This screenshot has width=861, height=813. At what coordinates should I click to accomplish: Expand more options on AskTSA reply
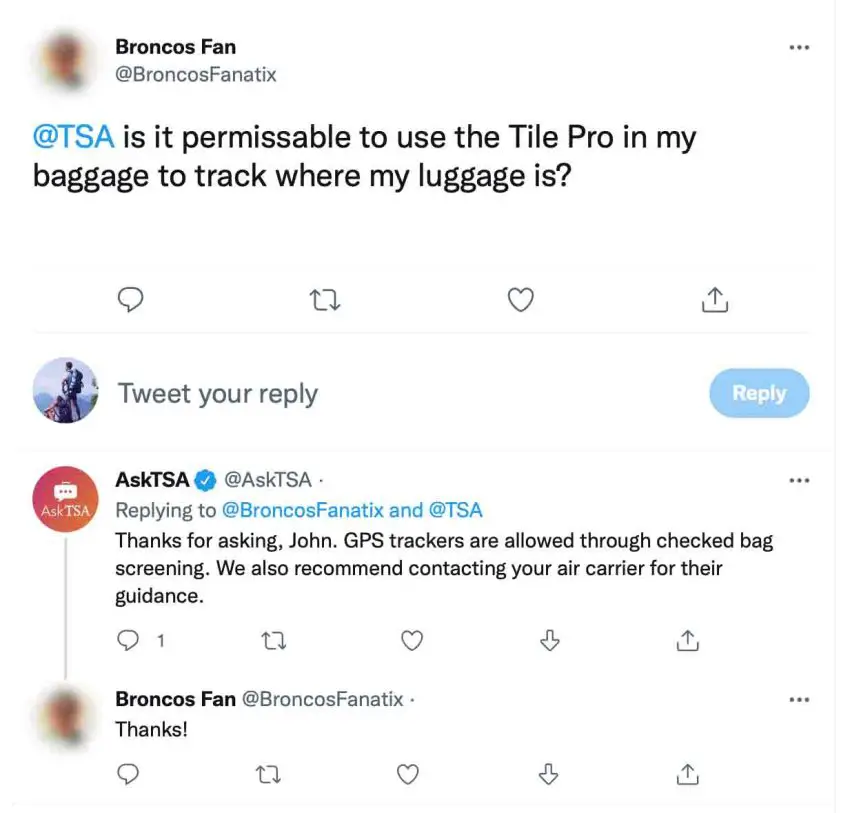point(798,480)
